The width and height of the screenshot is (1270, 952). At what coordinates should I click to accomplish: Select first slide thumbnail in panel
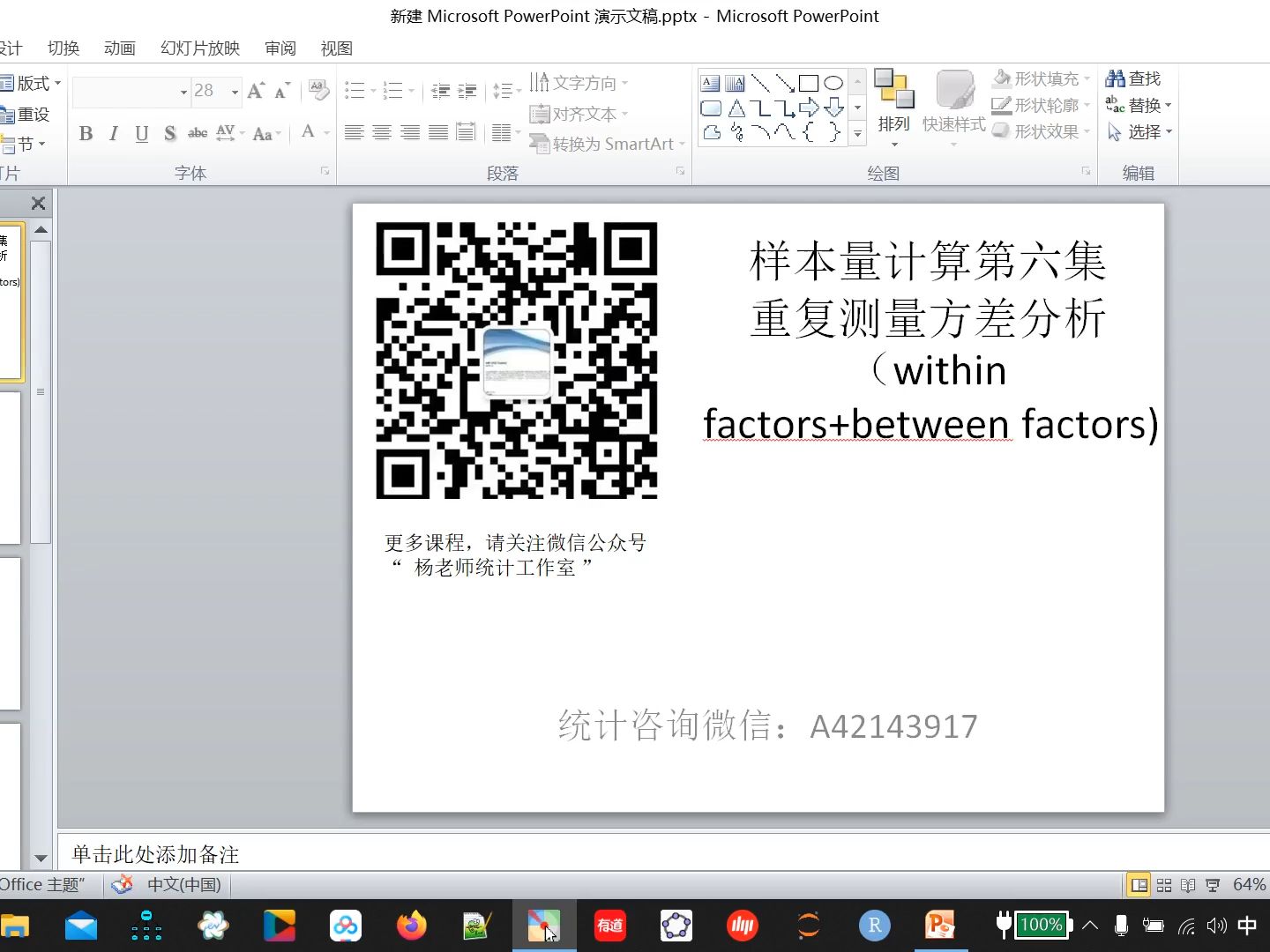point(11,301)
